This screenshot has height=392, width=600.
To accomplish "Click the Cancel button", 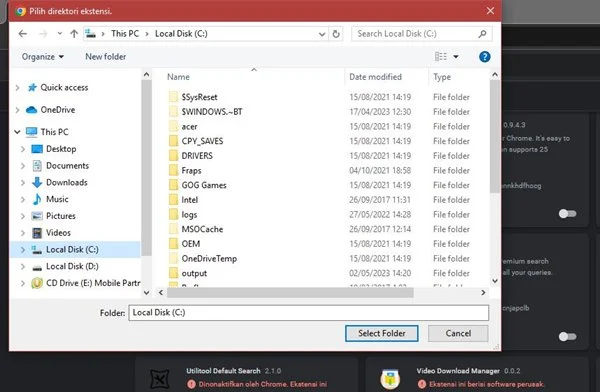I will tap(458, 333).
